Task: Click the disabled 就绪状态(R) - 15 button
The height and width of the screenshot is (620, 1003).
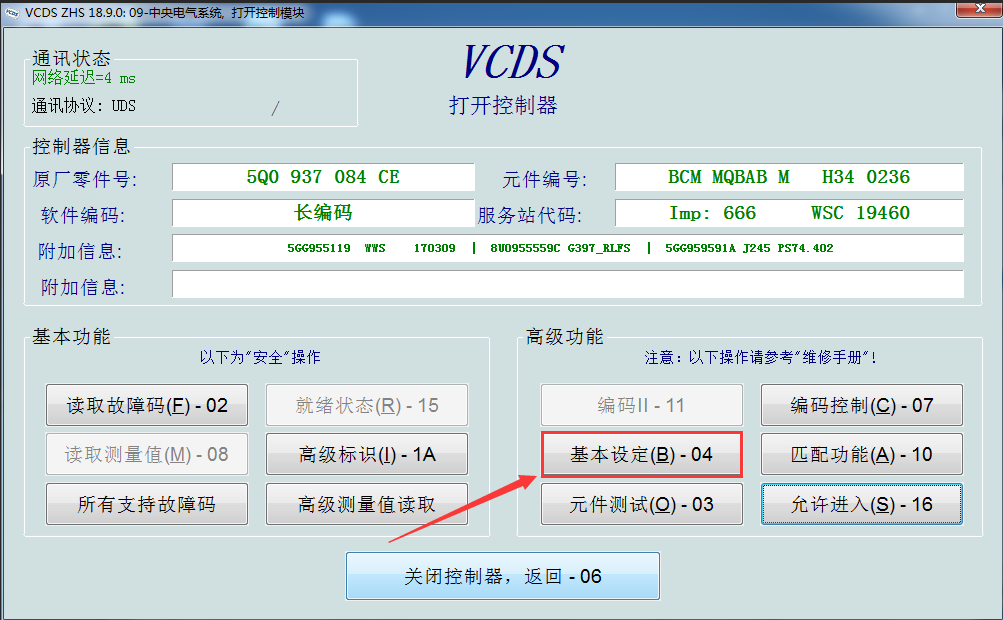Action: [x=367, y=405]
